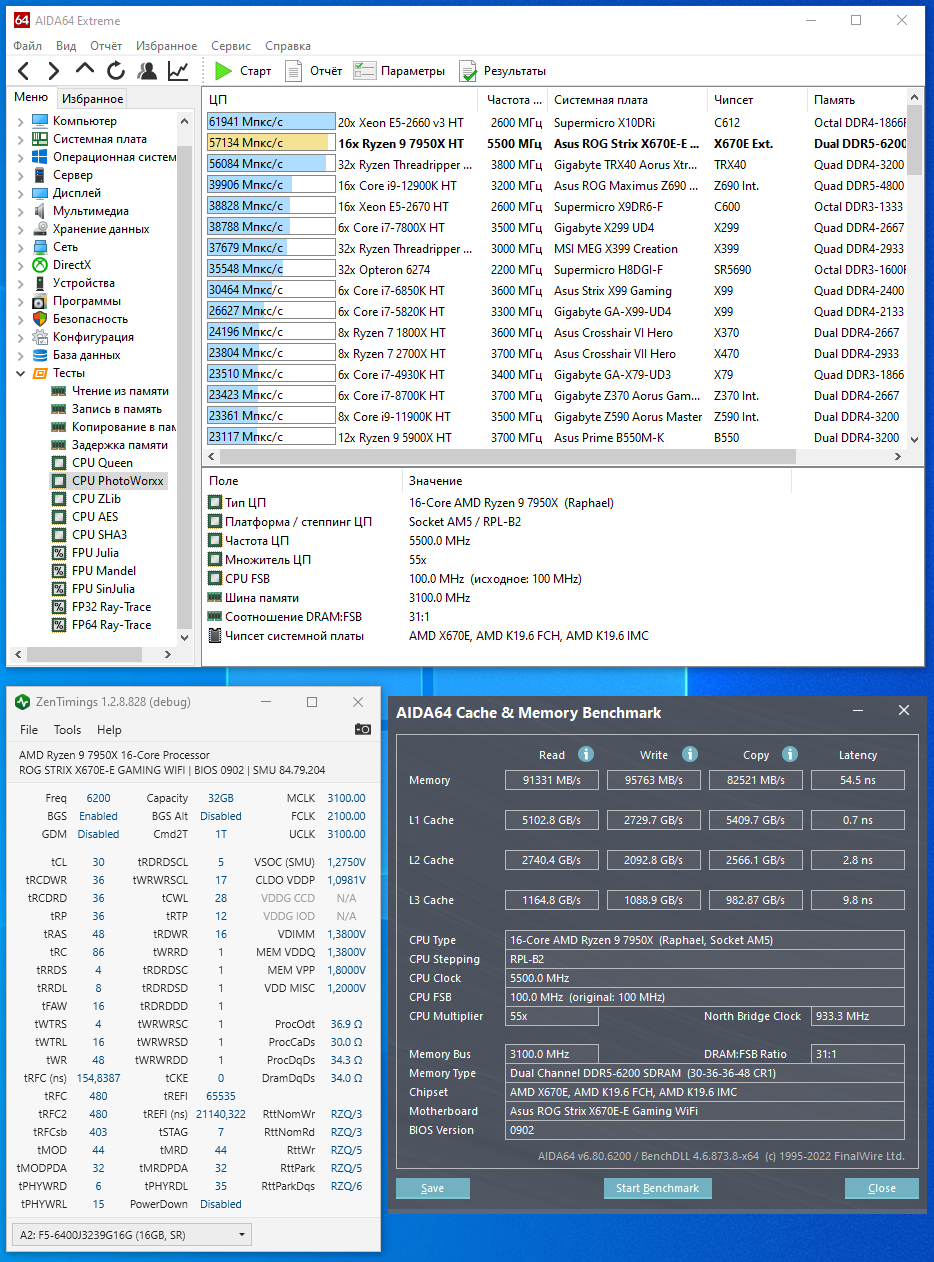The height and width of the screenshot is (1262, 934).
Task: Collapse the Тесты tree node
Action: (20, 373)
